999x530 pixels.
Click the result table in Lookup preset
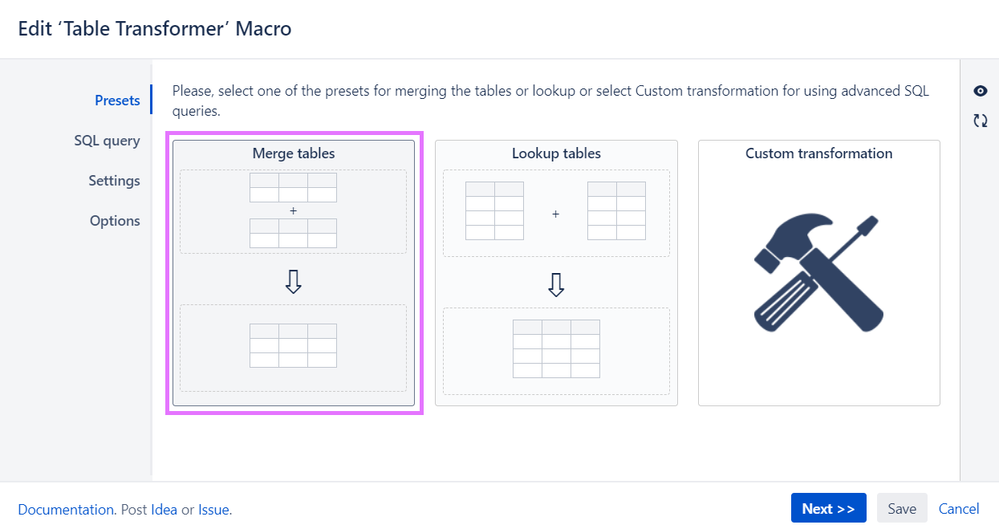point(556,348)
